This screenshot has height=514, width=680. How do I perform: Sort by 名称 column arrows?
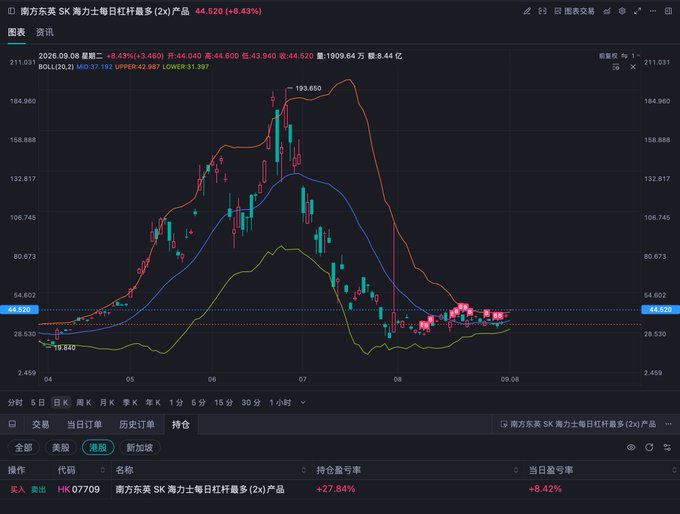coord(304,470)
